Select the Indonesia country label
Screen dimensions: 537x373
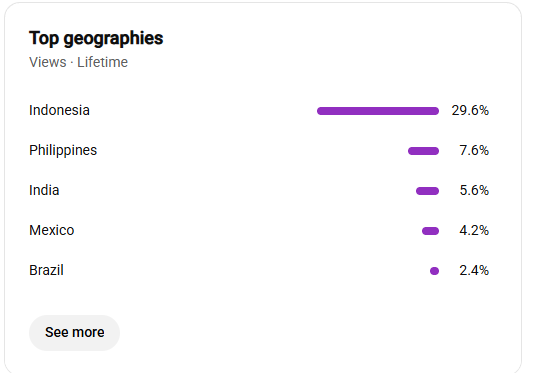pyautogui.click(x=59, y=110)
